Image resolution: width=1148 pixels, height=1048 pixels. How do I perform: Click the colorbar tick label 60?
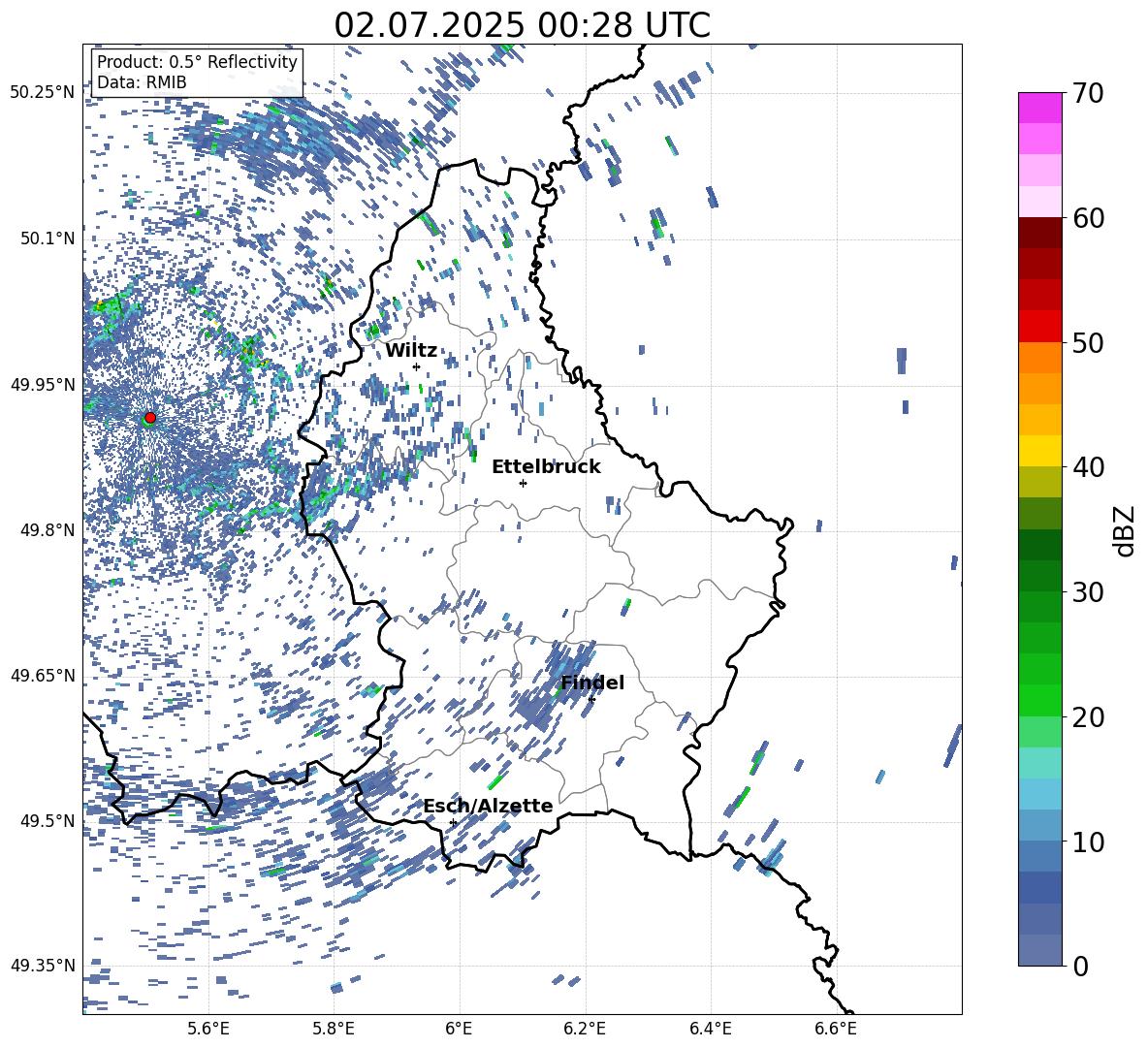[1088, 218]
